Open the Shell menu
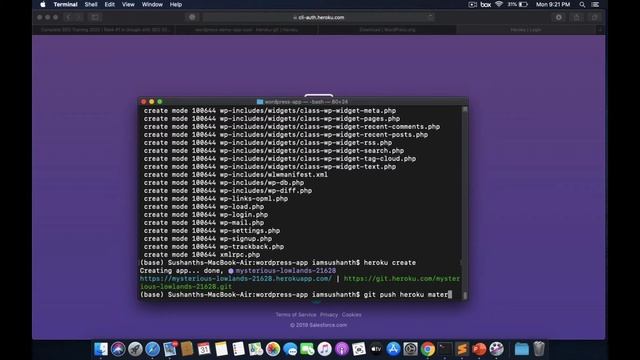Image resolution: width=640 pixels, height=360 pixels. [91, 4]
